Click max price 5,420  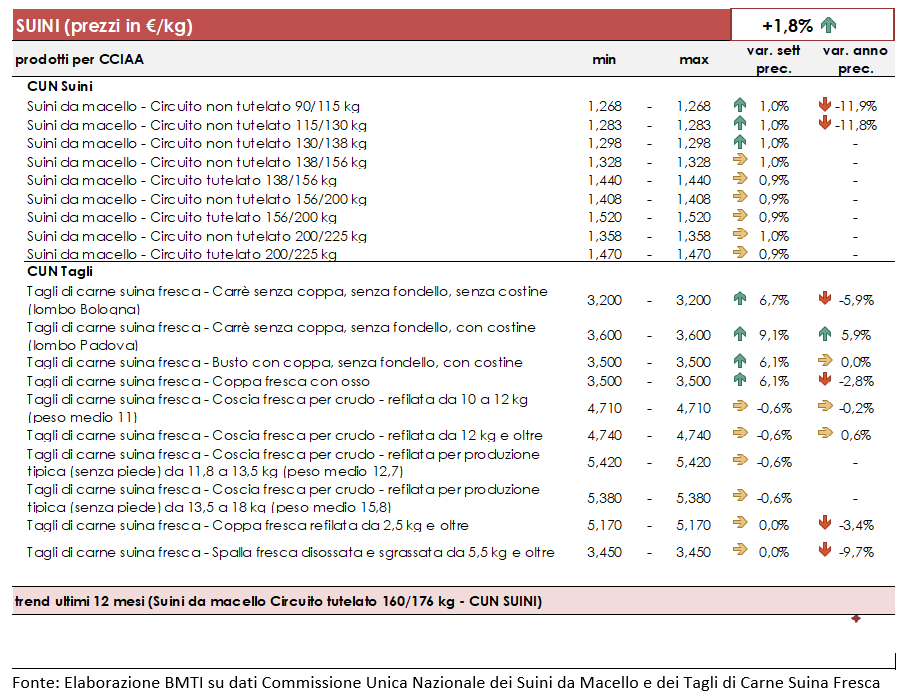click(694, 462)
